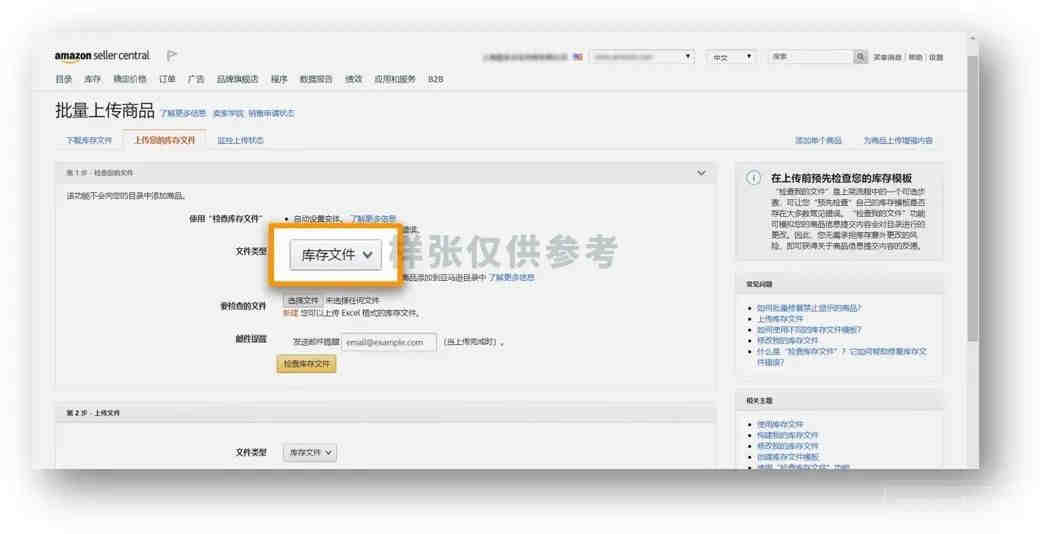1044x534 pixels.
Task: Open the 帮助 link in the header
Action: [x=915, y=58]
